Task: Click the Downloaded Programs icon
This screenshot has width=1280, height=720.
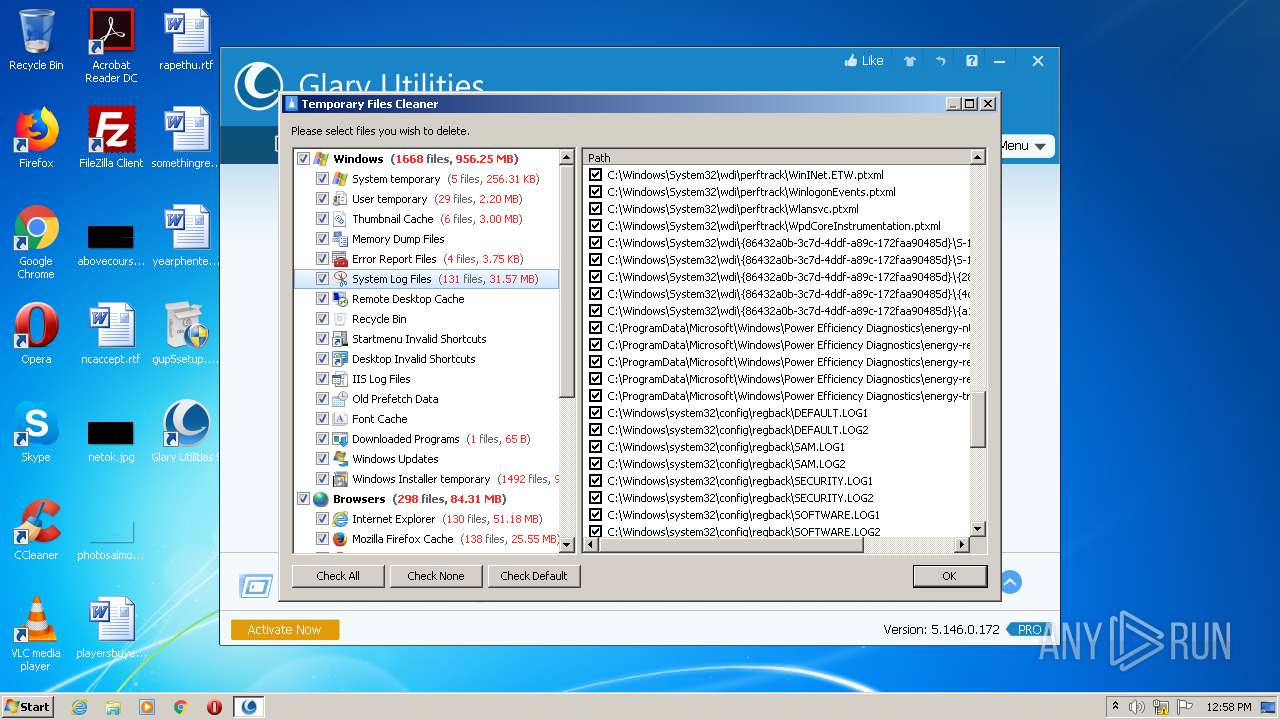Action: [340, 439]
